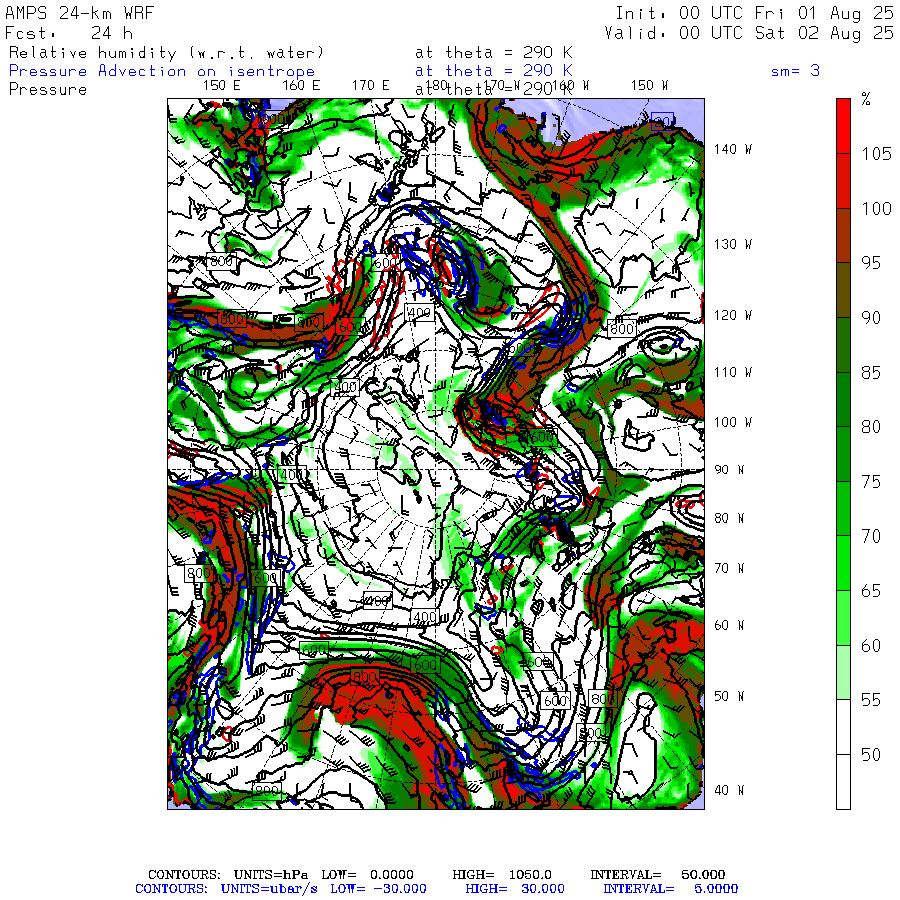Click the blue "sm= 3" smoothing label

point(796,71)
